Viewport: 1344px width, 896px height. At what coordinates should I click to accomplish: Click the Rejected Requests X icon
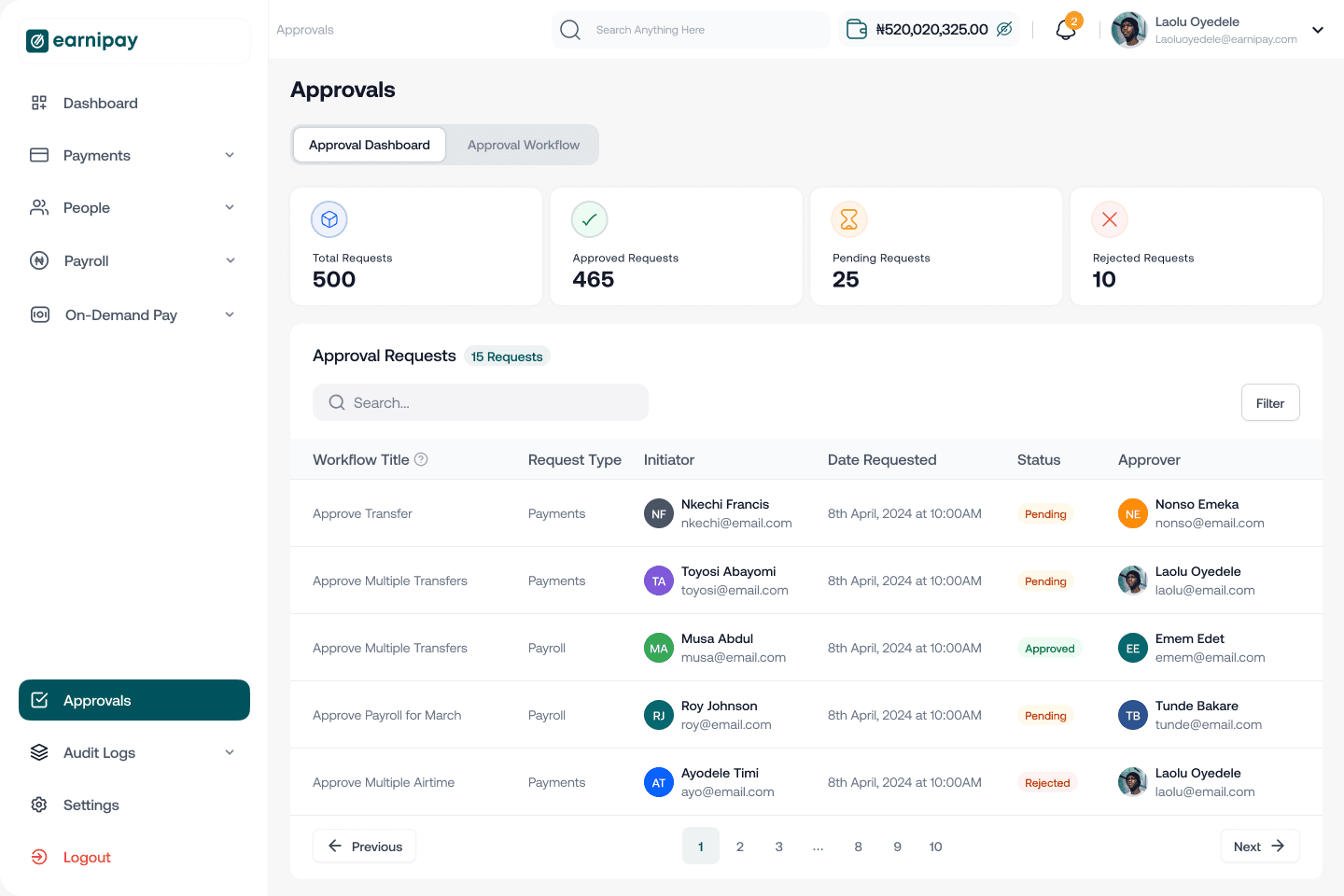(1110, 219)
